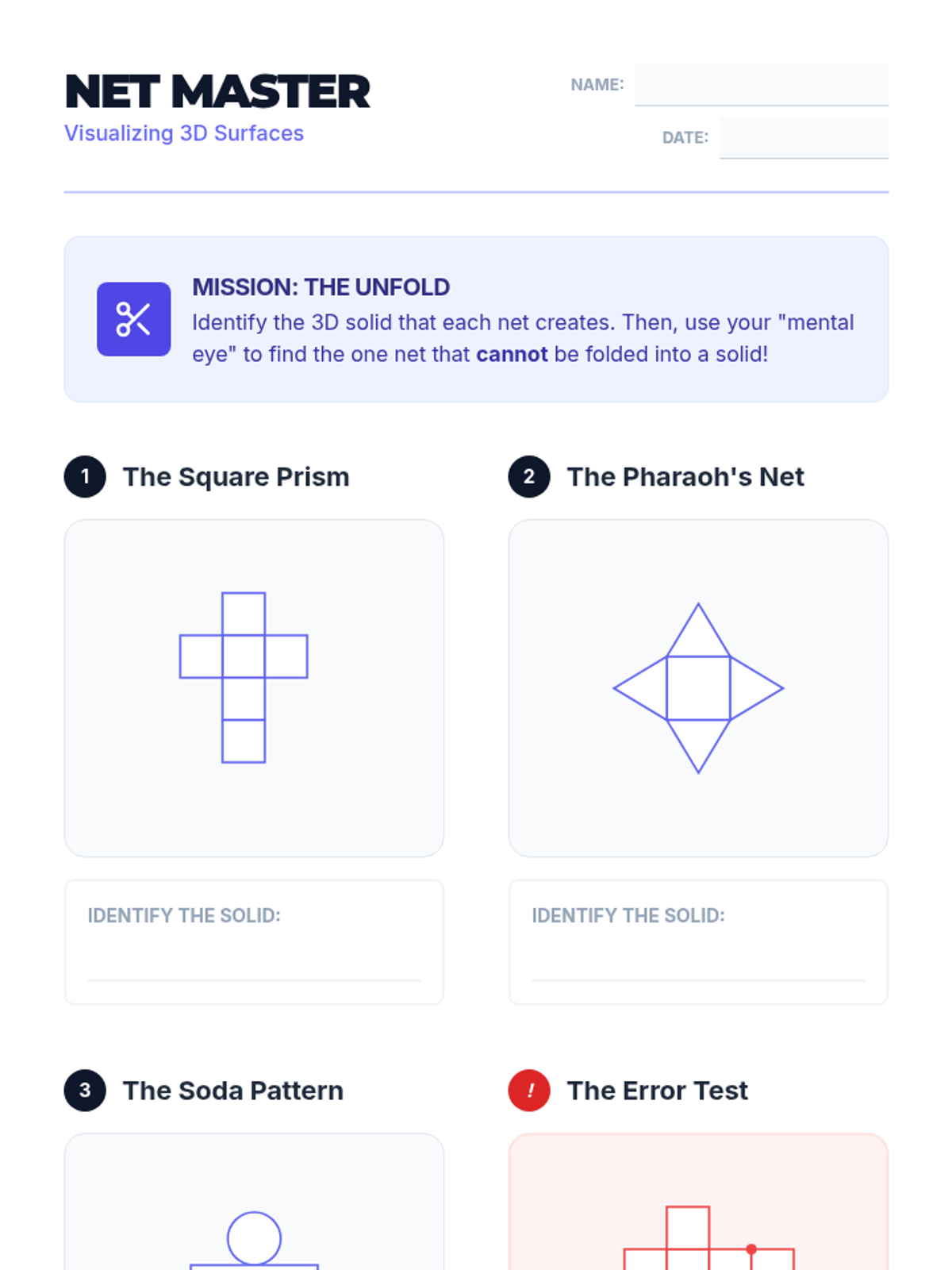Screen dimensions: 952x1270
Task: Click the Visualizing 3D Surfaces subtitle
Action: point(184,133)
